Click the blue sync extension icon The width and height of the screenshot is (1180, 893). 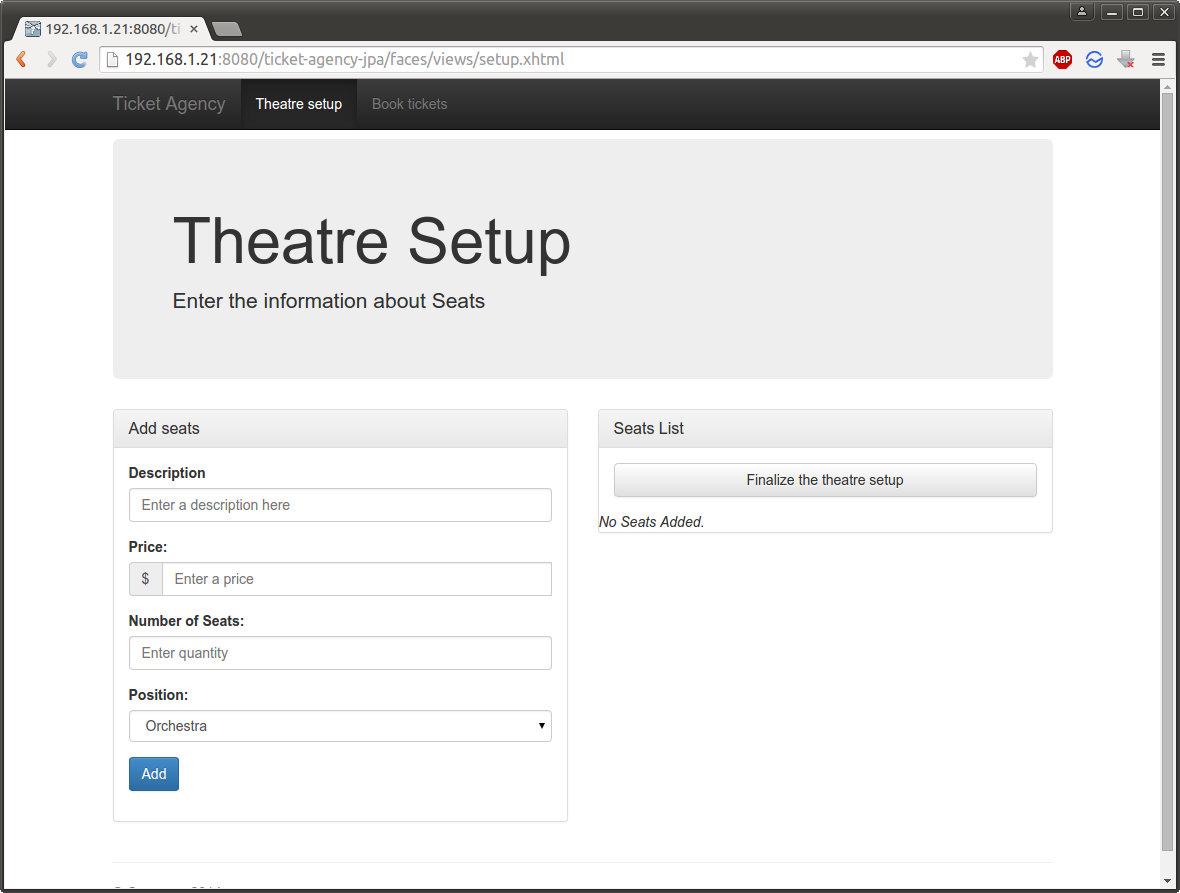[1094, 59]
